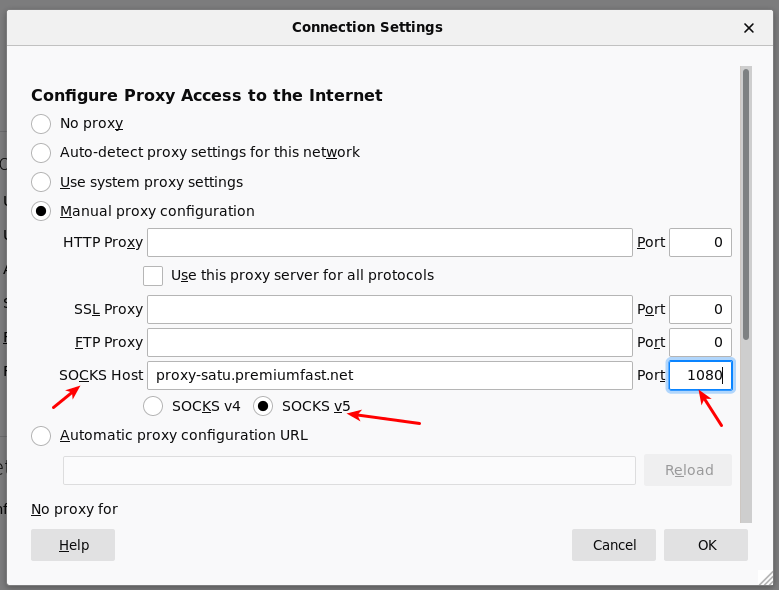This screenshot has width=779, height=590.
Task: Select SOCKS v5 radio button
Action: point(263,406)
